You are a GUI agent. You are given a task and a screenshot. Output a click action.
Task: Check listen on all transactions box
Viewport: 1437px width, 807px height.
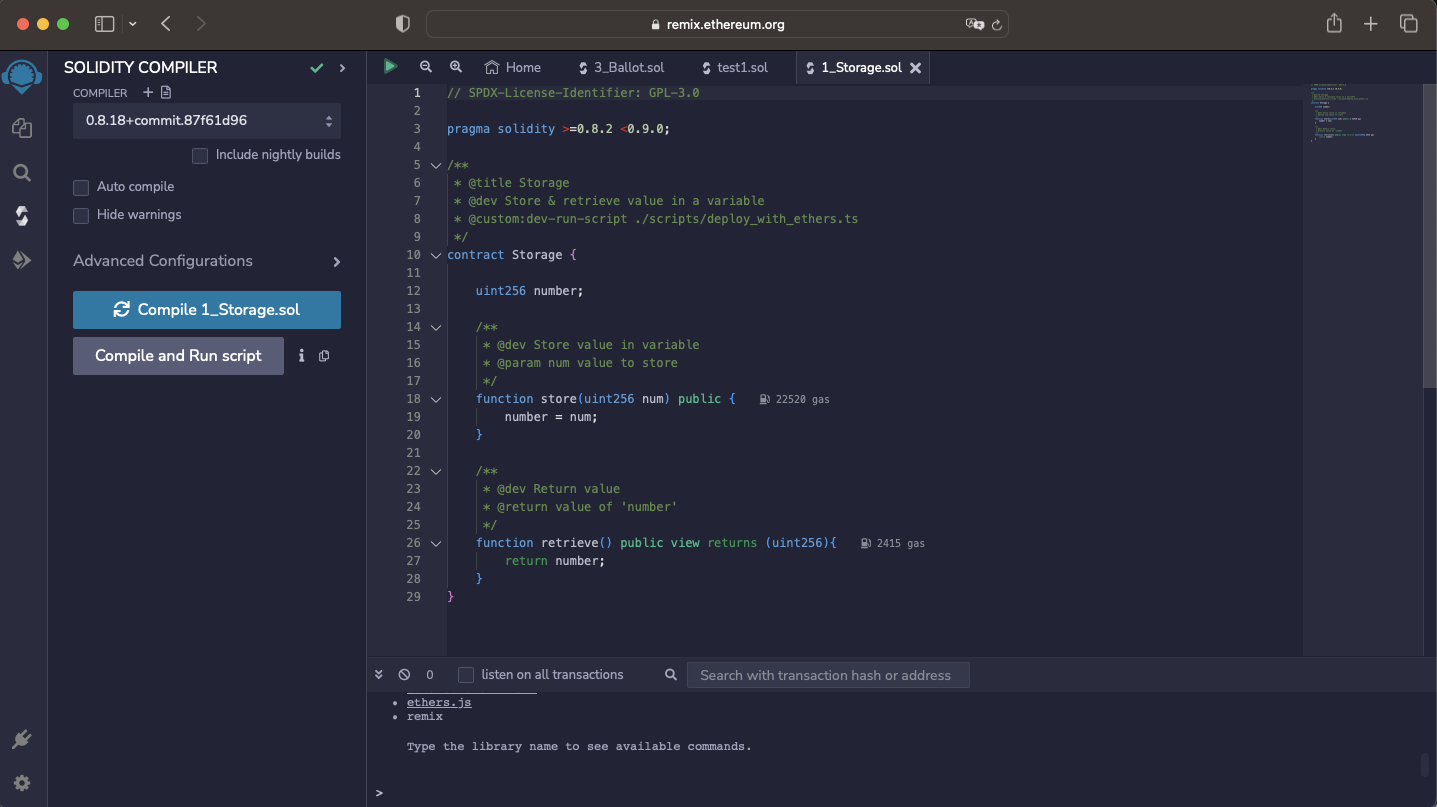click(x=466, y=675)
